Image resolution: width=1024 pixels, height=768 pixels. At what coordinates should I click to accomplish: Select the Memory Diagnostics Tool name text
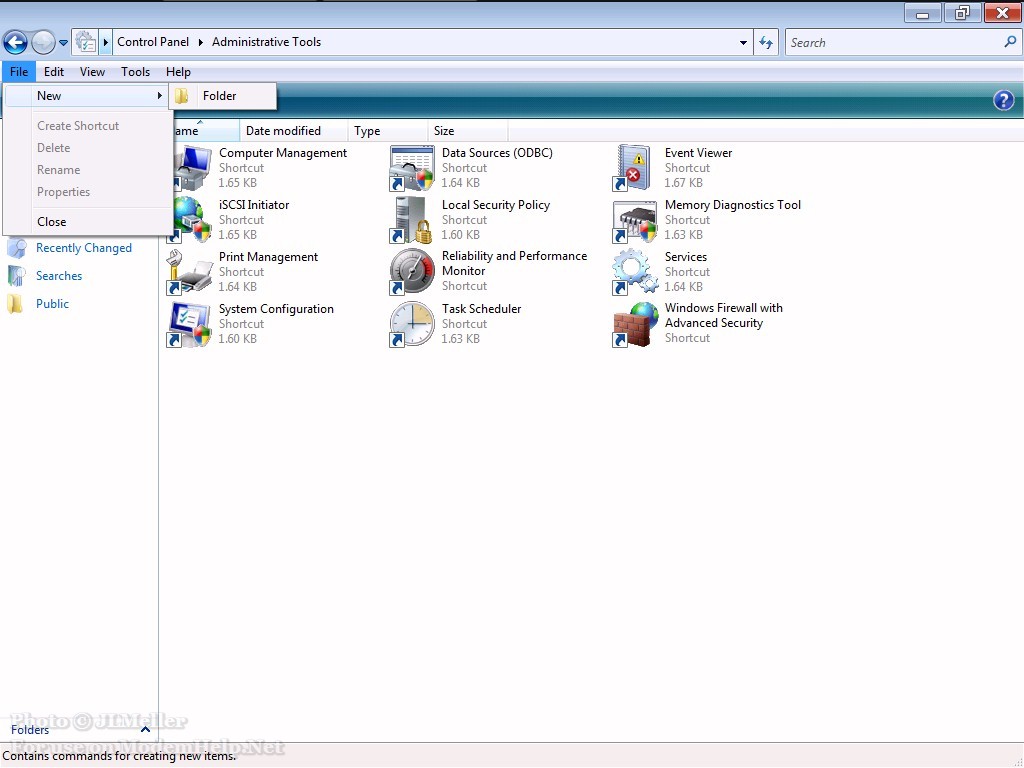point(733,205)
